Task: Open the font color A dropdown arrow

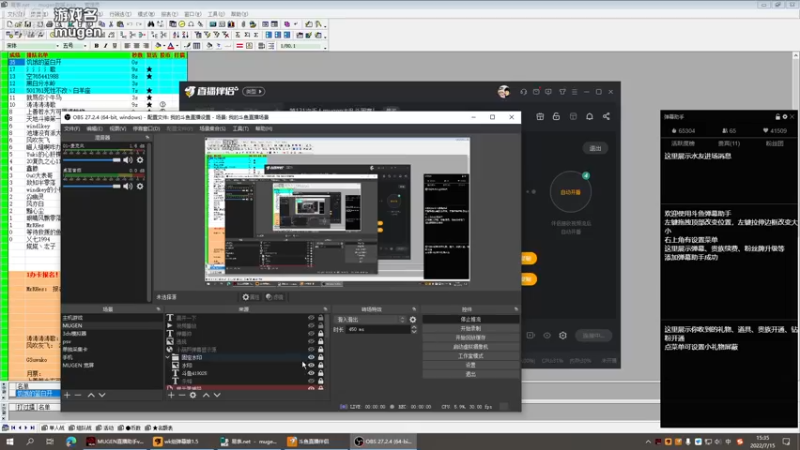Action: click(x=177, y=46)
